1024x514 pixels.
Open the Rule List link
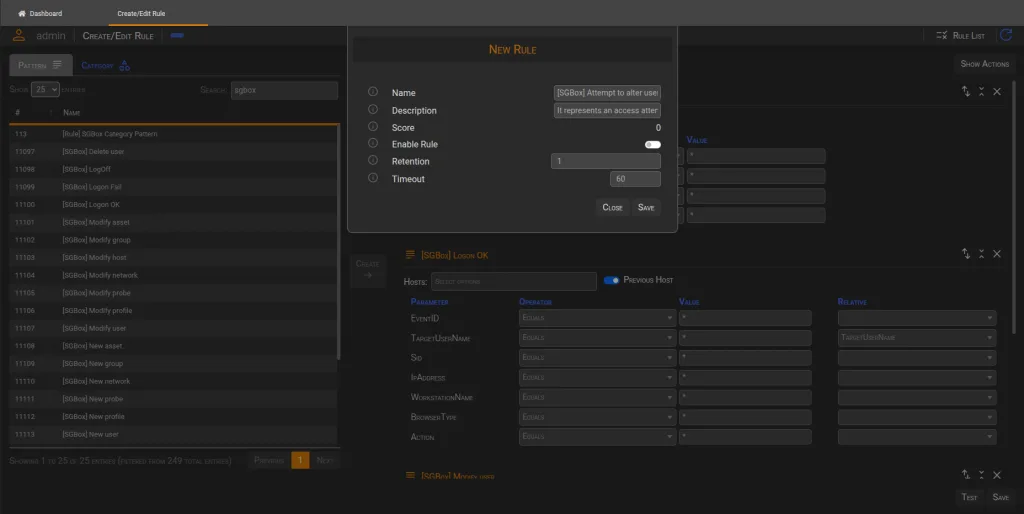960,35
